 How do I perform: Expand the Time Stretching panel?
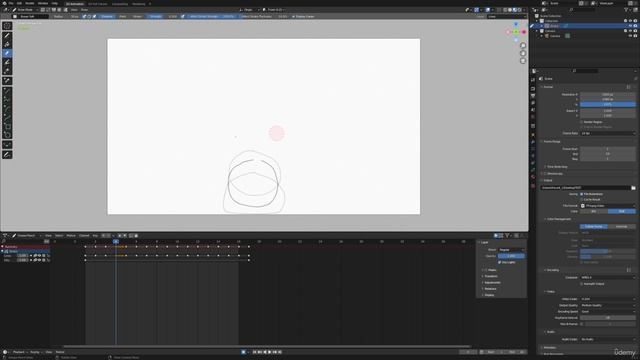pos(557,167)
